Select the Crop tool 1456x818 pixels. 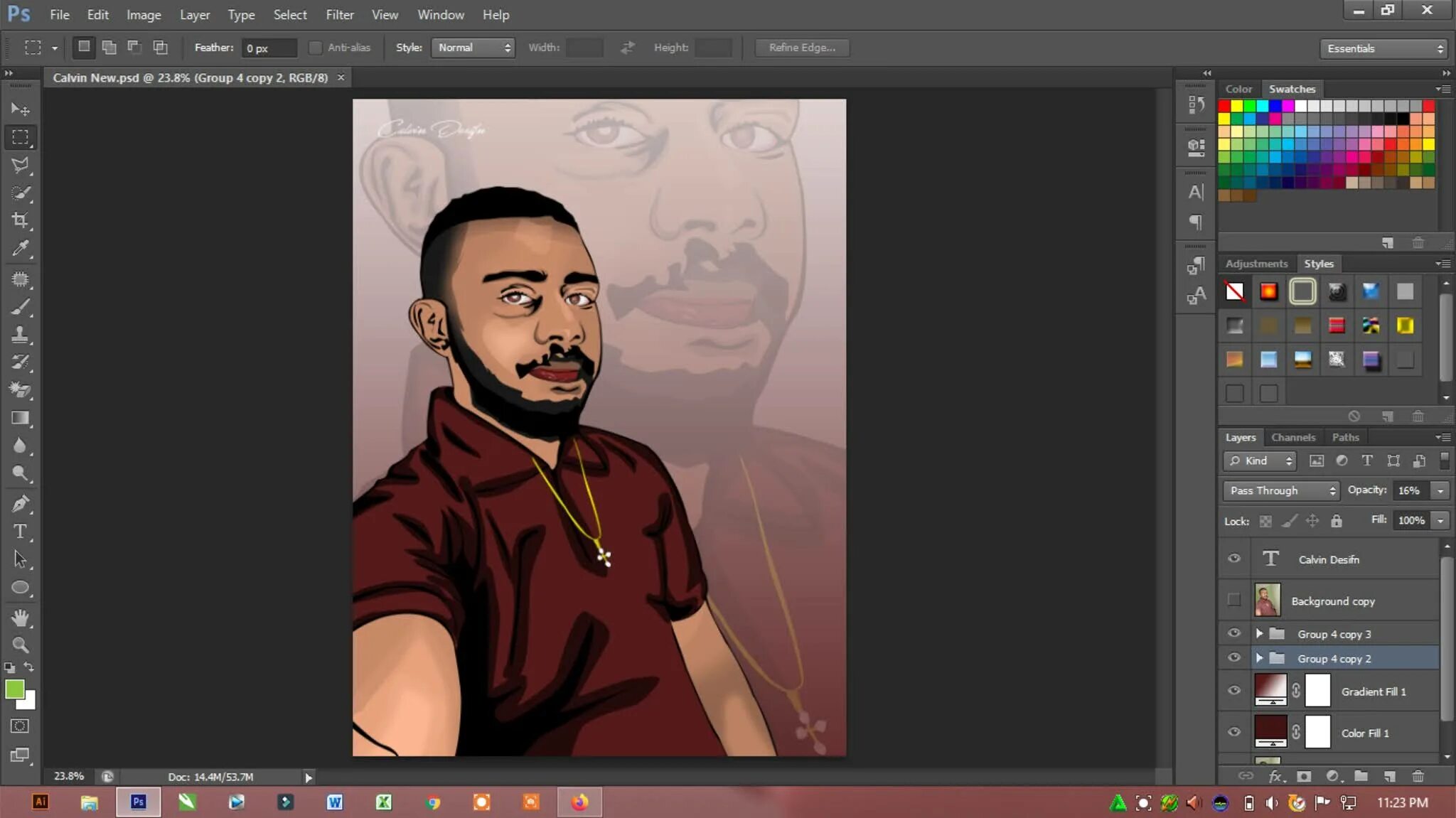(20, 220)
